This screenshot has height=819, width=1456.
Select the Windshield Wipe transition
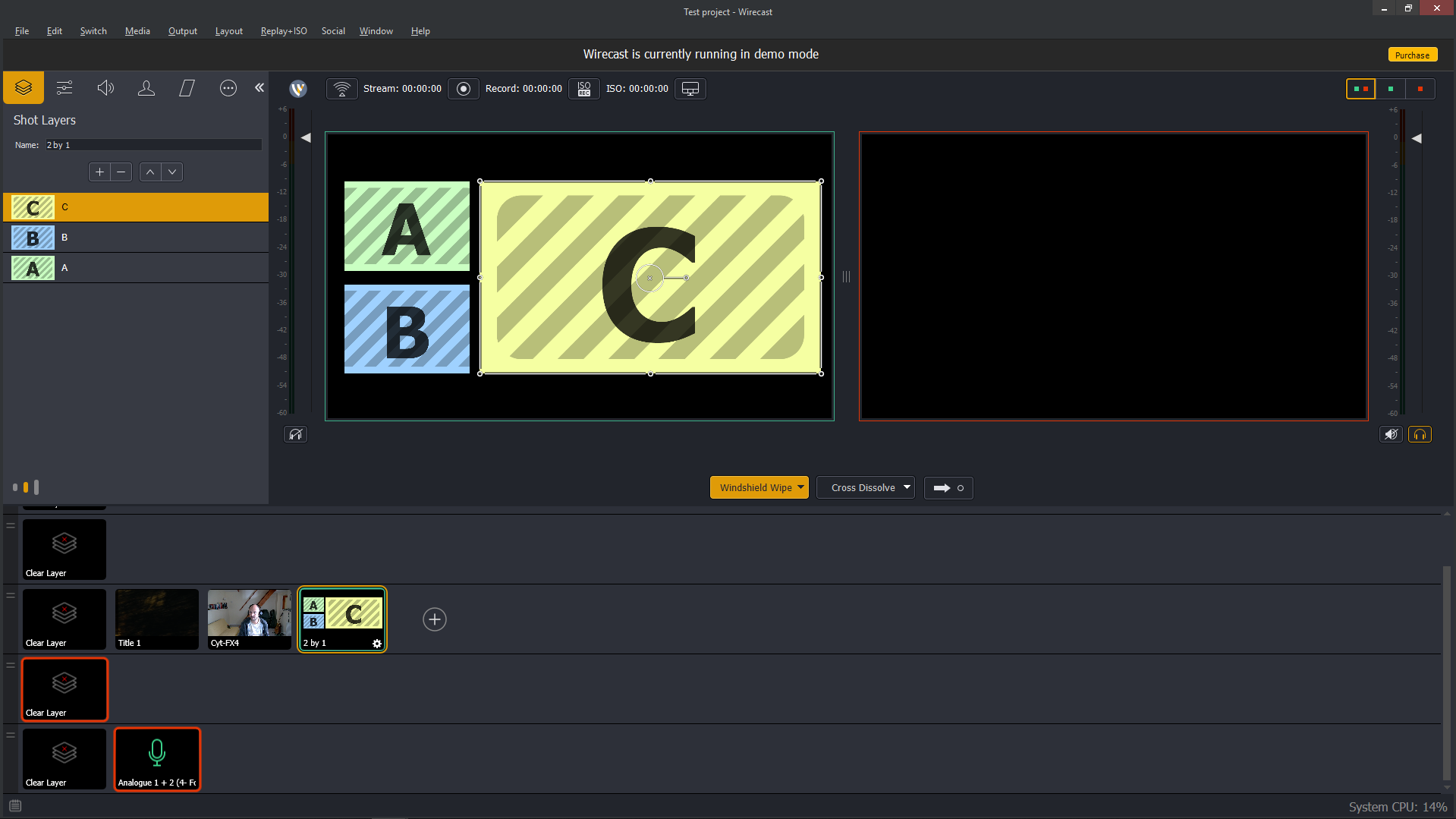pos(754,487)
